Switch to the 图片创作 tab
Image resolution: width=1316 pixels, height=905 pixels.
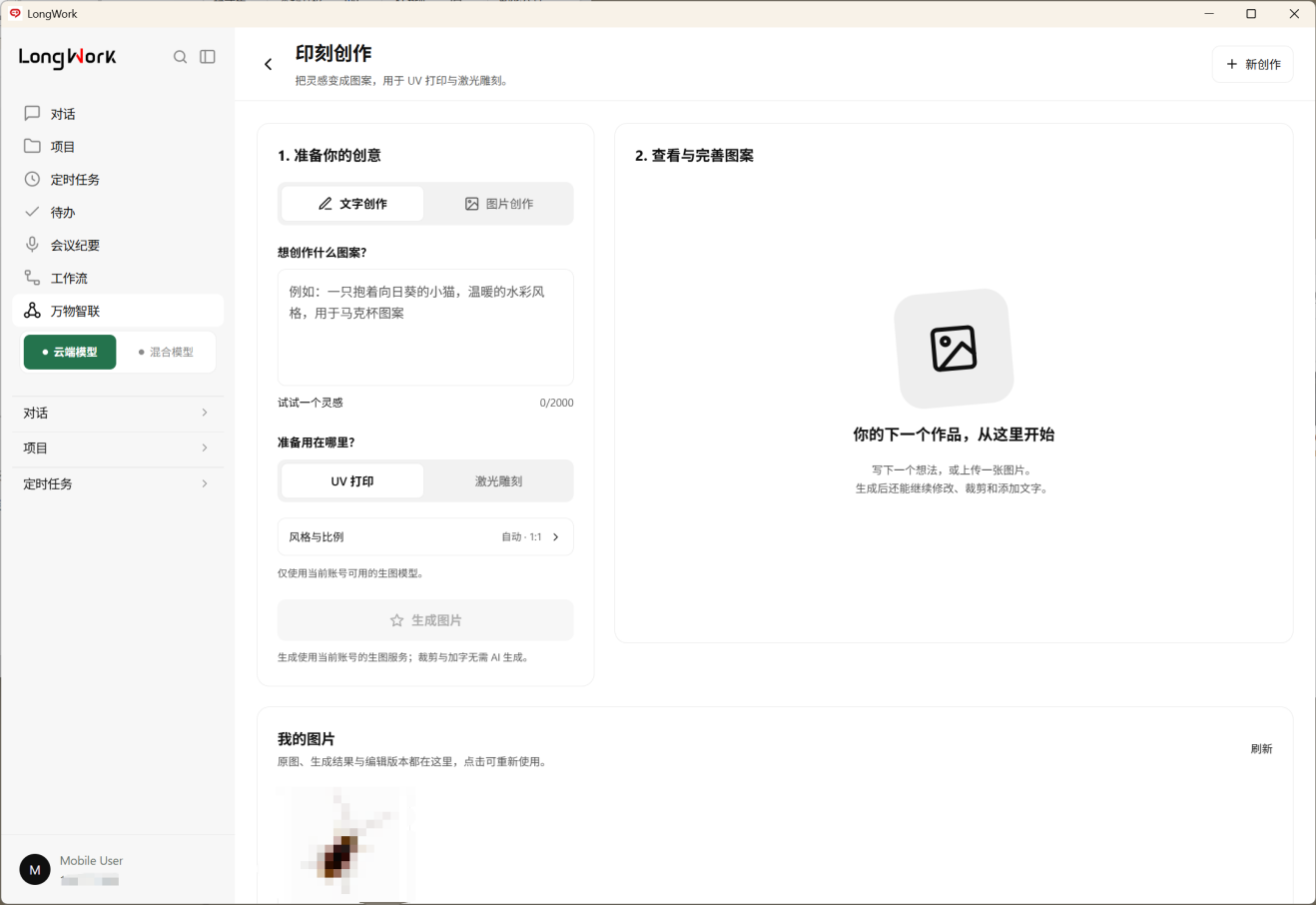(x=498, y=204)
